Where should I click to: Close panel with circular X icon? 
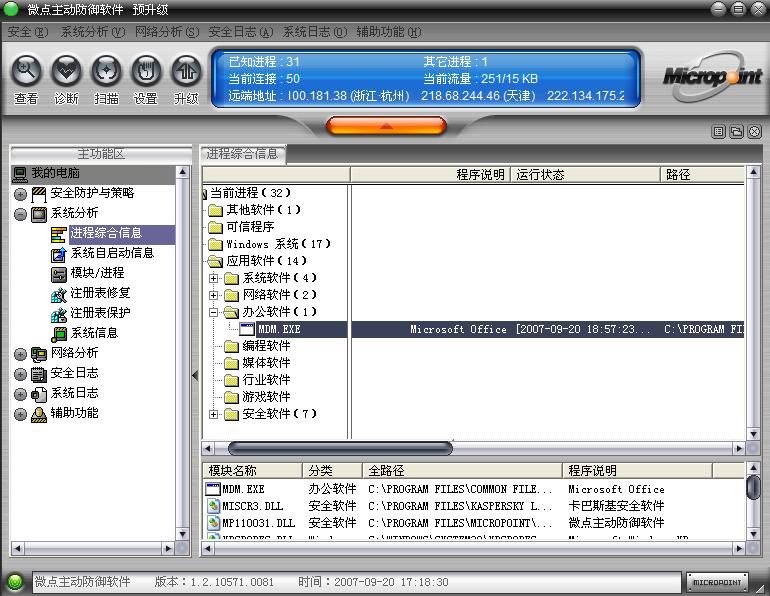755,132
